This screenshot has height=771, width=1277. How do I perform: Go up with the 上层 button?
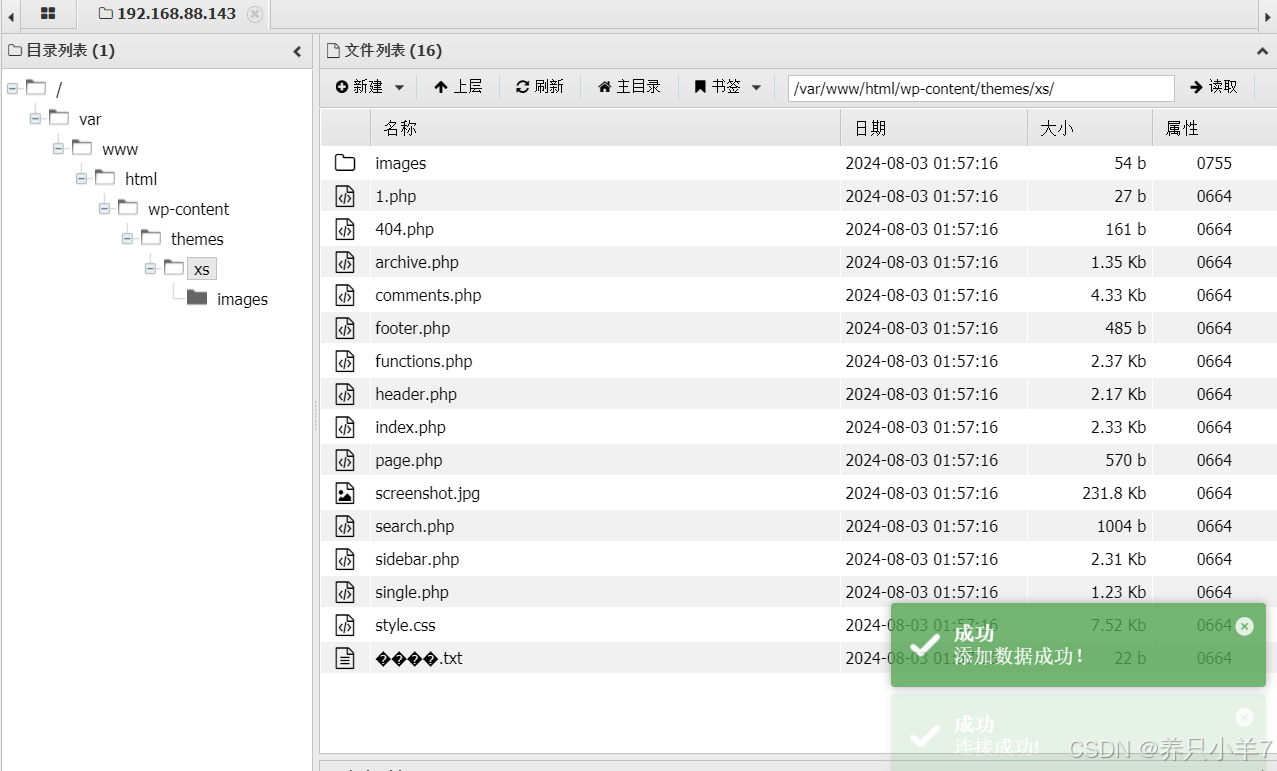click(x=458, y=87)
